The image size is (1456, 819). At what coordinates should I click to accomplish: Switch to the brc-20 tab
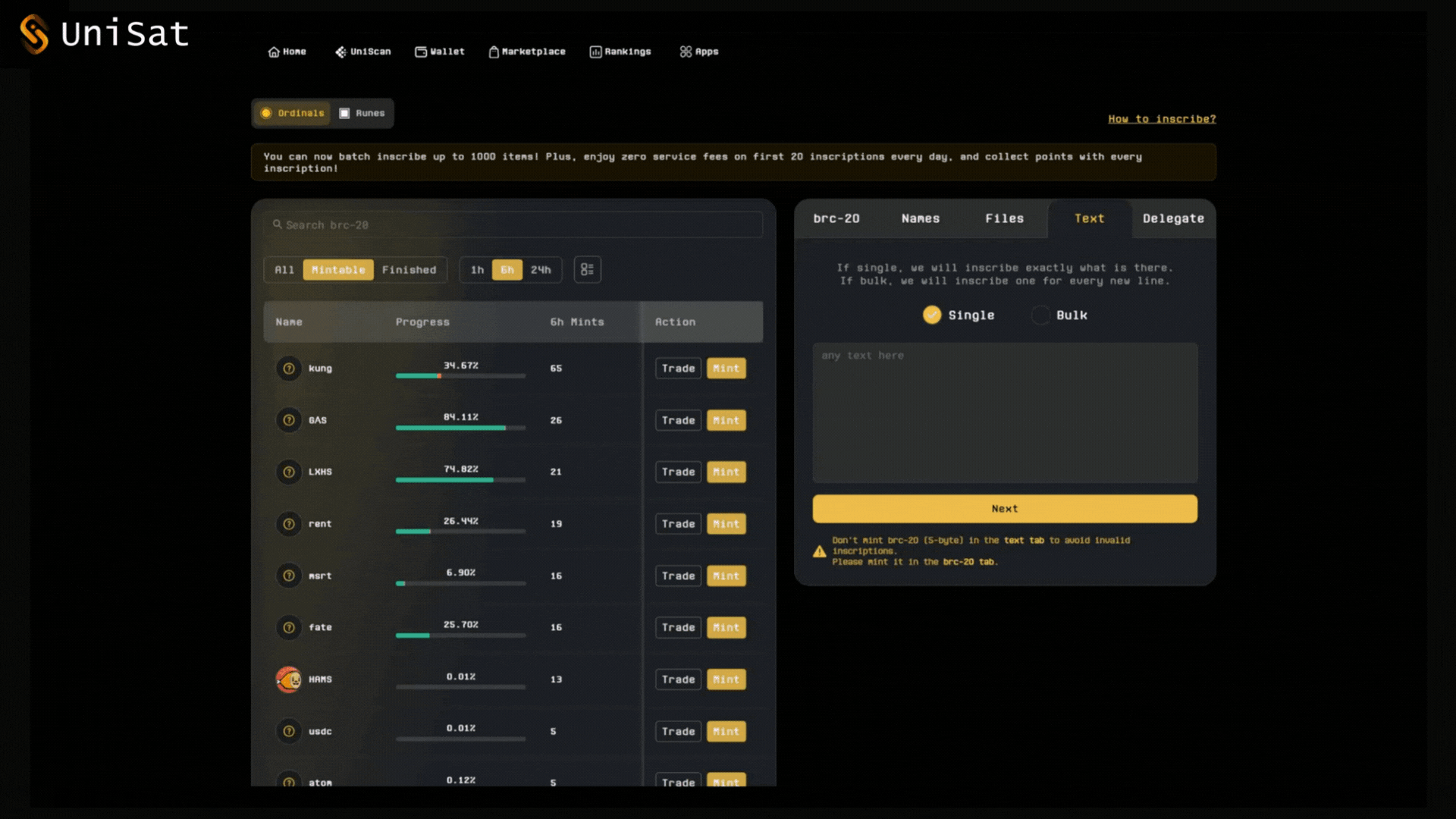point(836,218)
